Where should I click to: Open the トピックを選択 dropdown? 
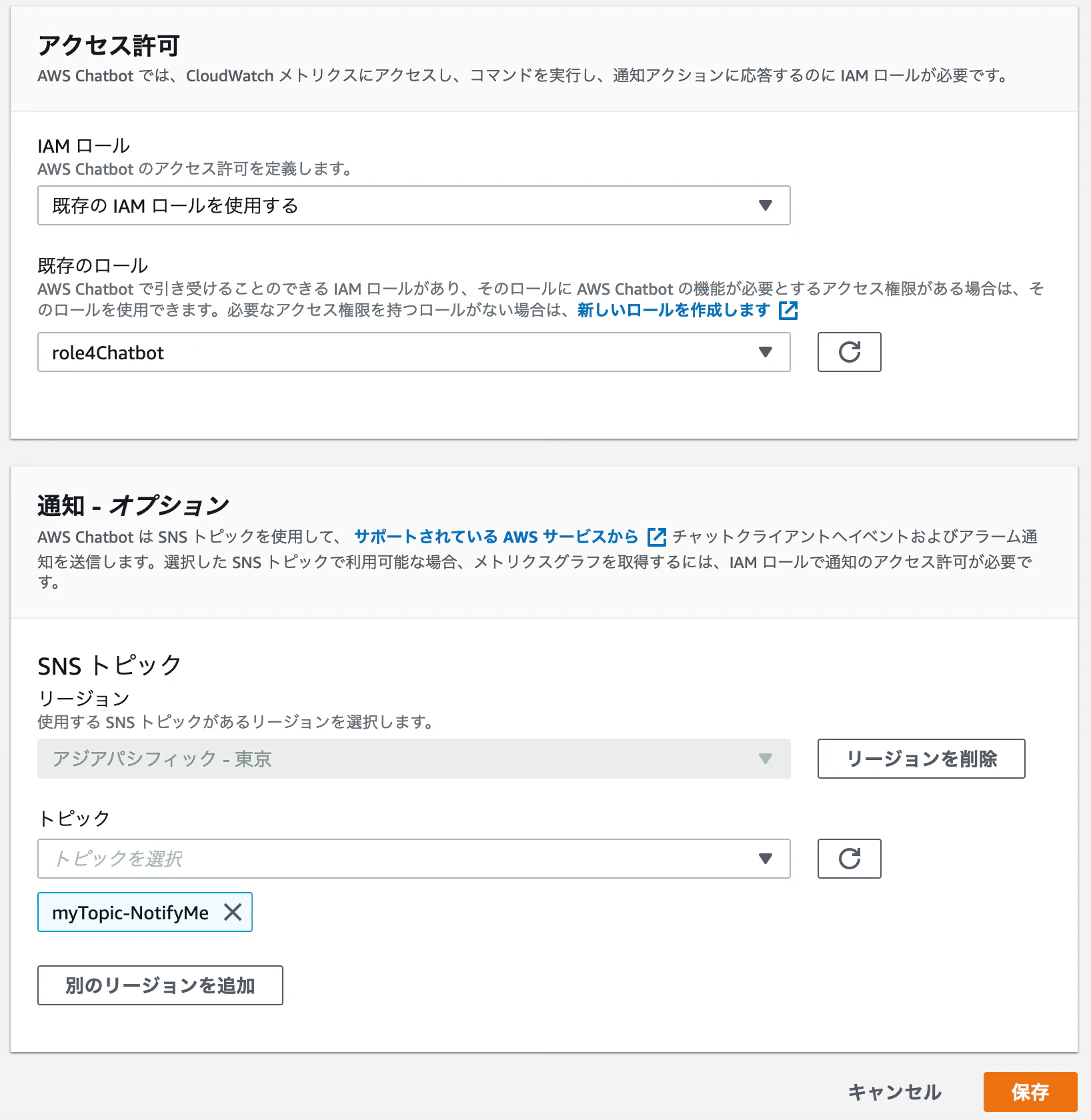[x=413, y=859]
